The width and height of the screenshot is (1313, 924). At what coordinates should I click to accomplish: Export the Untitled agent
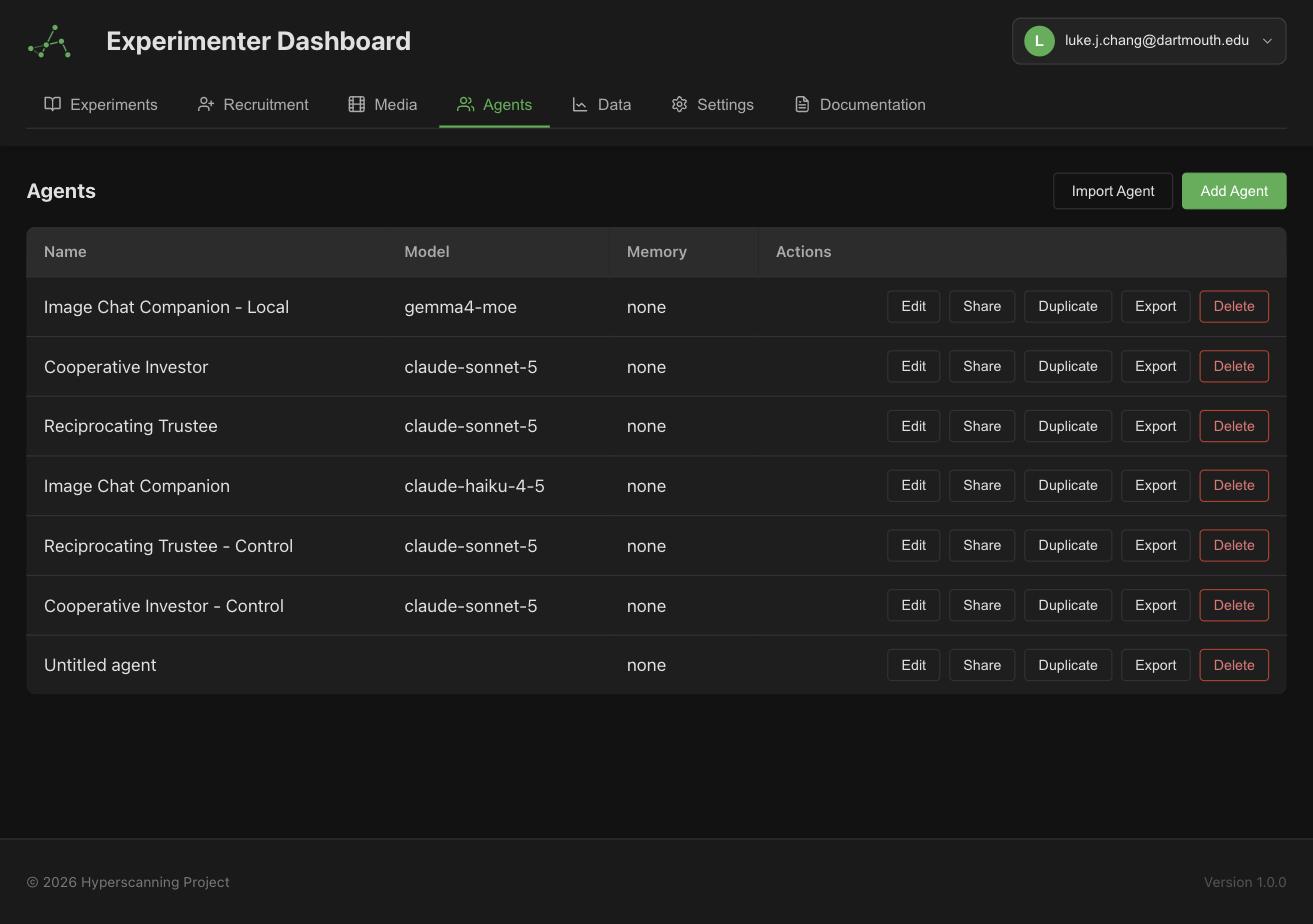pyautogui.click(x=1155, y=665)
